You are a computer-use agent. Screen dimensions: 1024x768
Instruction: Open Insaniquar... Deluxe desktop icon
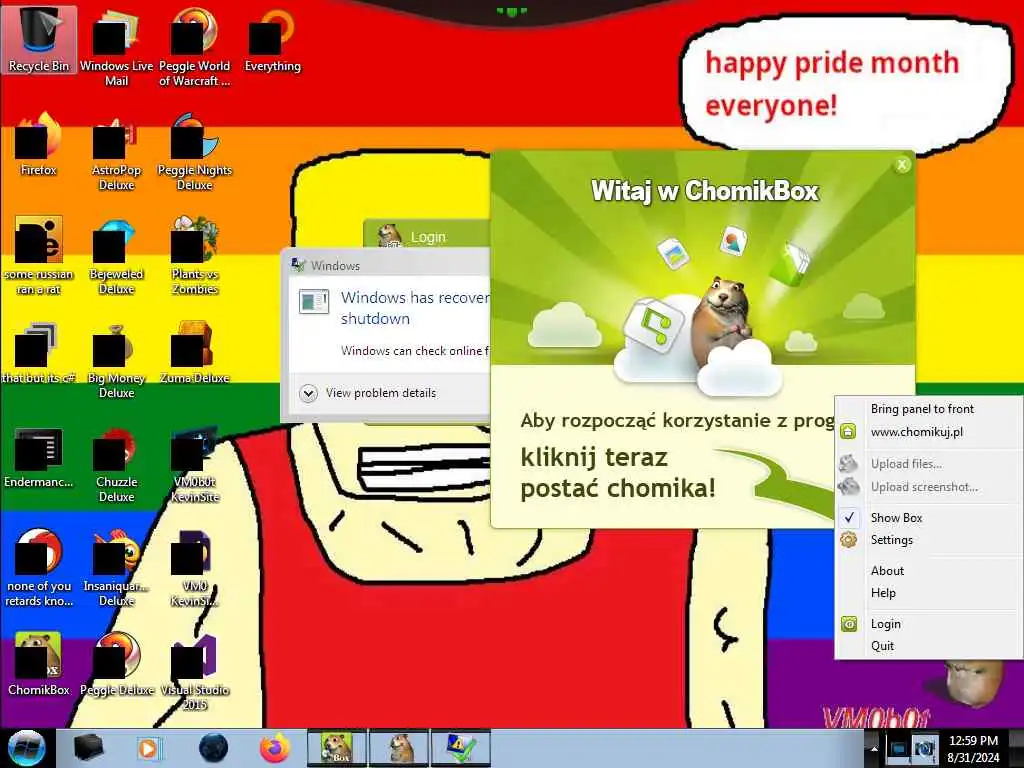(116, 568)
